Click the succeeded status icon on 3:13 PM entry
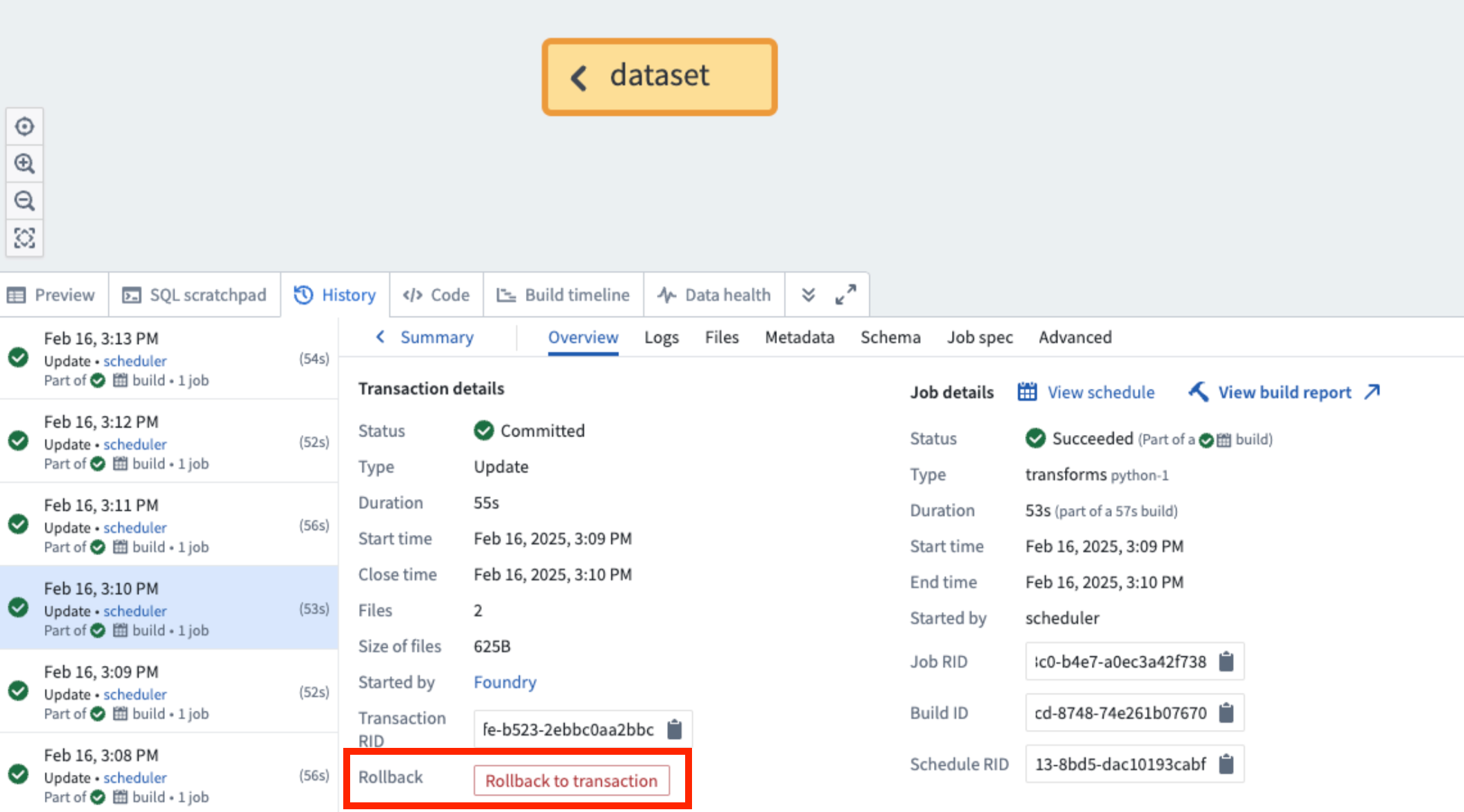1464x812 pixels. (18, 358)
